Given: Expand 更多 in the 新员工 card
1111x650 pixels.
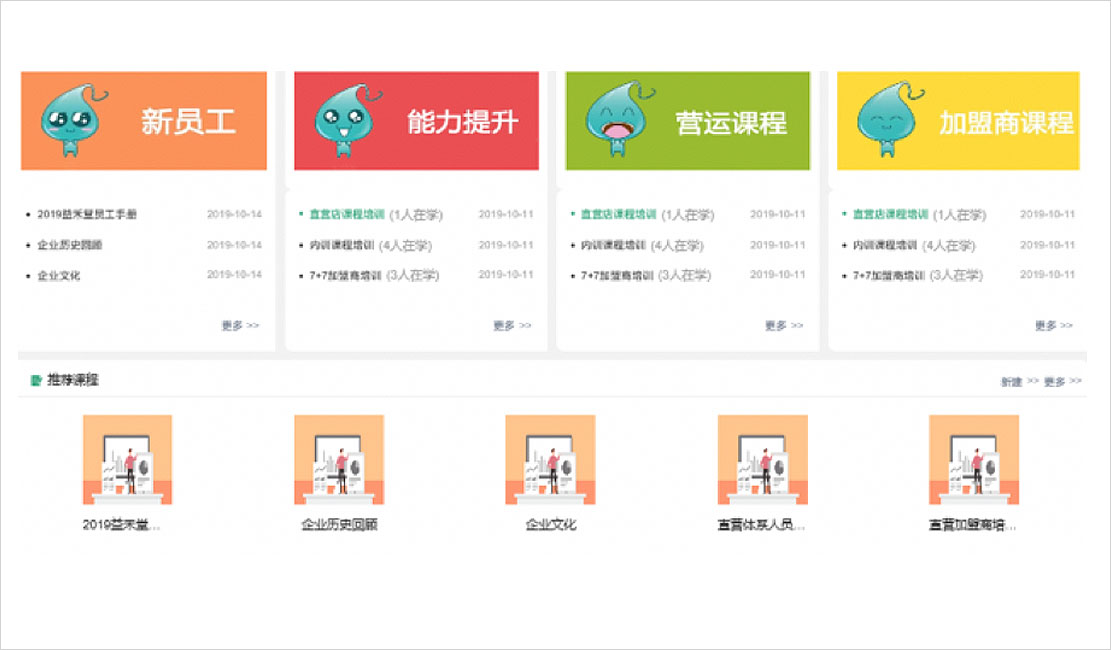Looking at the screenshot, I should pos(240,325).
